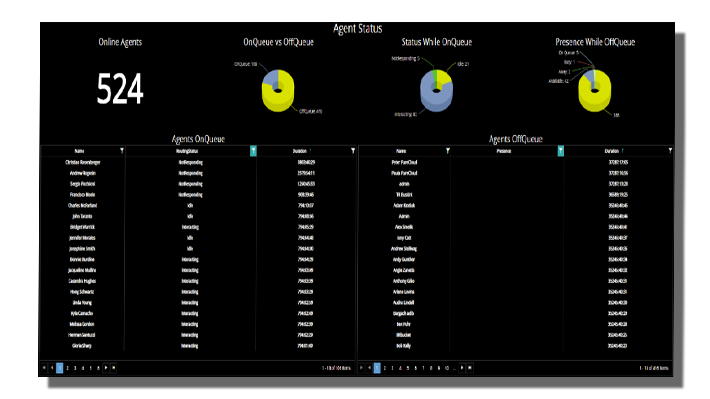
Task: Sort by the Presence column header
Action: tap(504, 151)
